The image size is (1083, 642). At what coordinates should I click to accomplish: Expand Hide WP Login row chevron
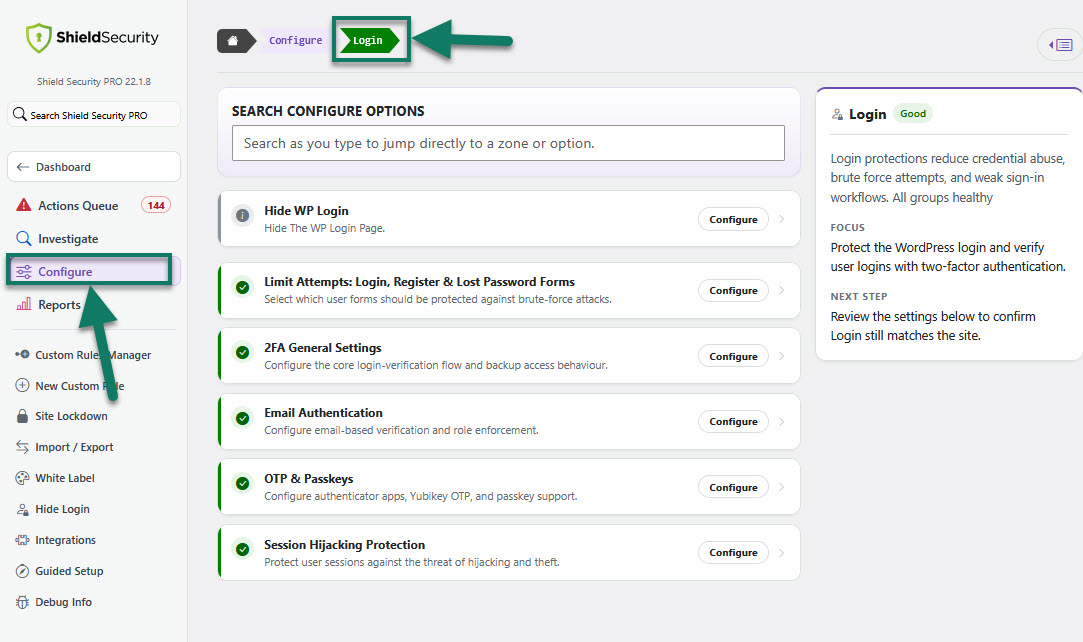[x=782, y=219]
